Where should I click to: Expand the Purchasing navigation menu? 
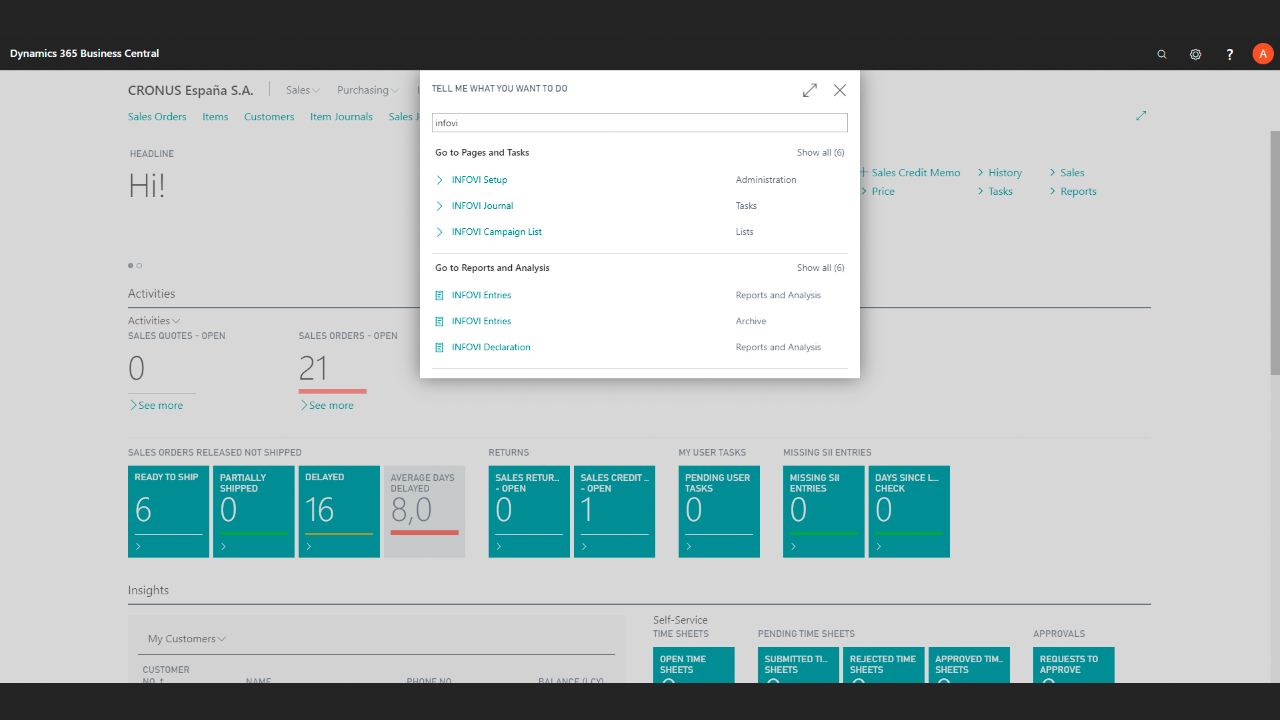(x=367, y=90)
